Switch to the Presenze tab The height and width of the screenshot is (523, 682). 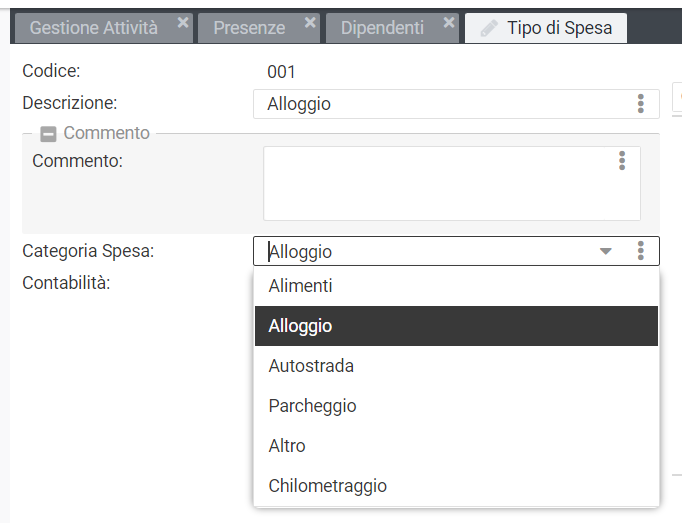[x=249, y=28]
